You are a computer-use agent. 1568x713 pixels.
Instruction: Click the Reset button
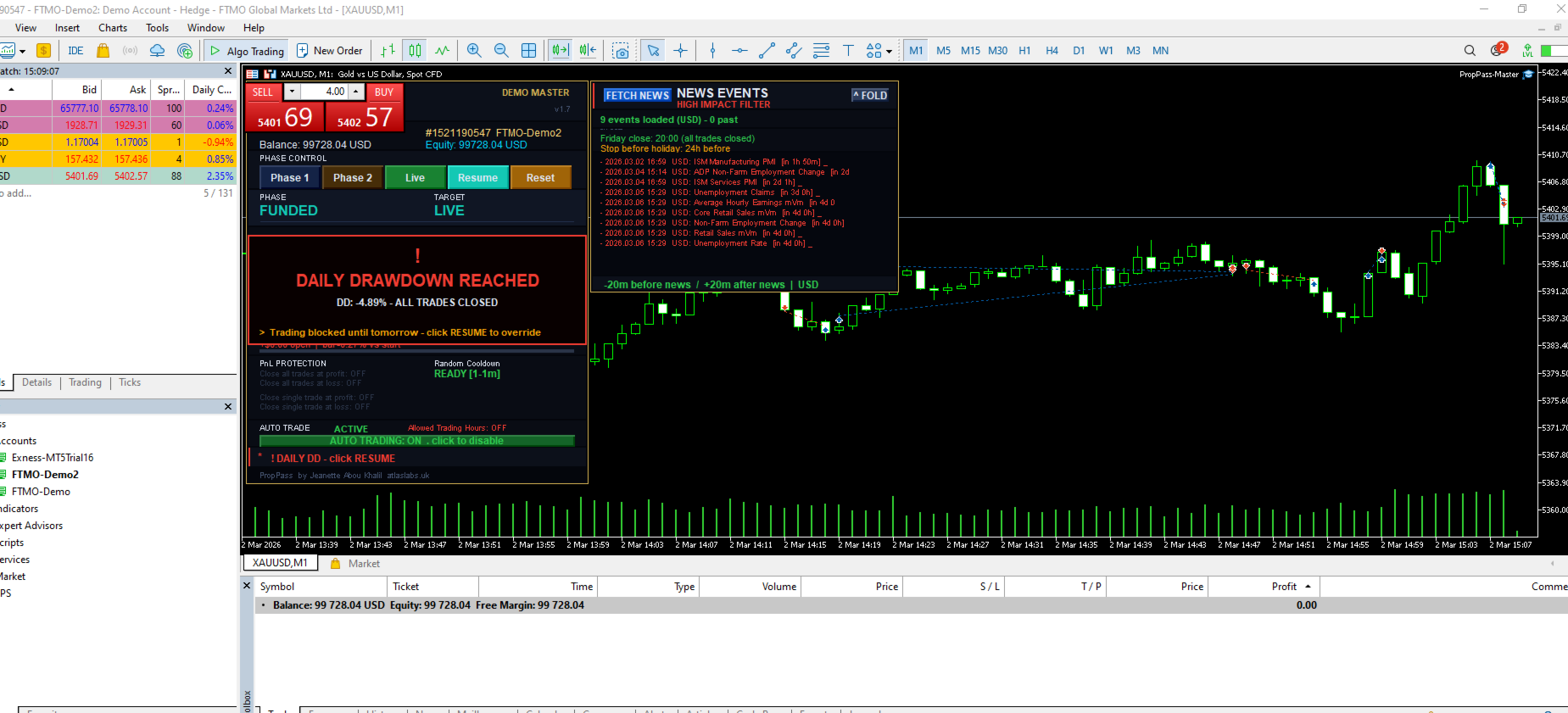(x=540, y=178)
